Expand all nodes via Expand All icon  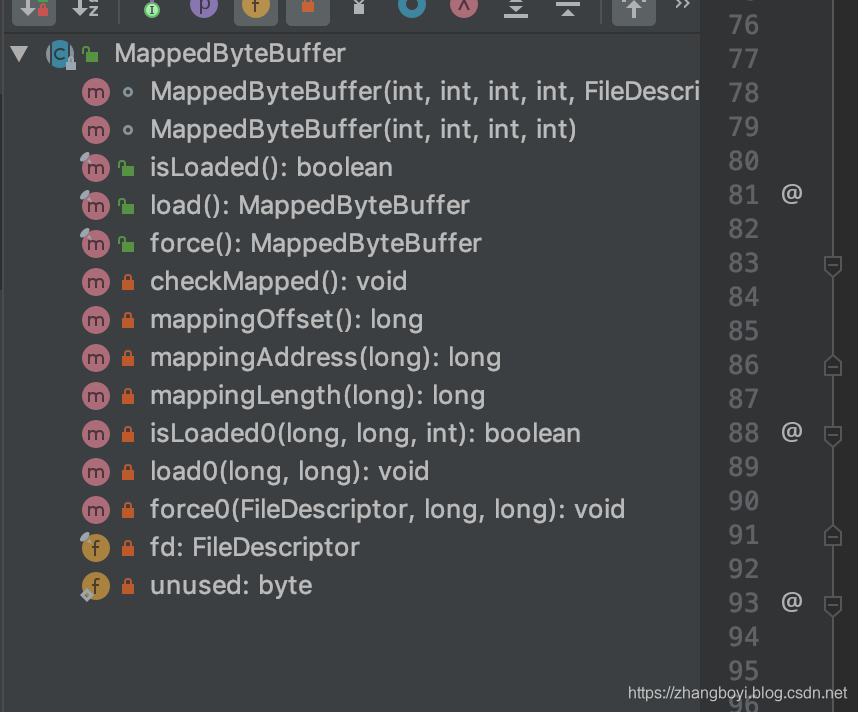click(x=518, y=13)
